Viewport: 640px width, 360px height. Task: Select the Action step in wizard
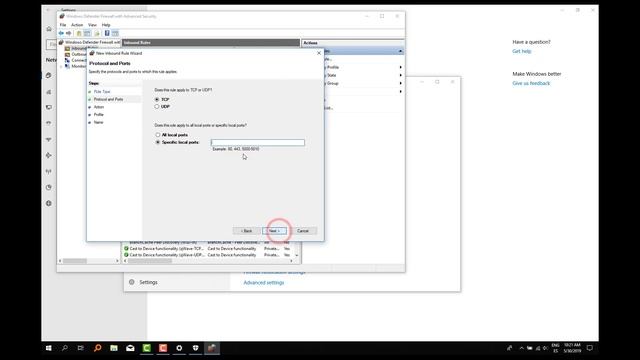99,107
